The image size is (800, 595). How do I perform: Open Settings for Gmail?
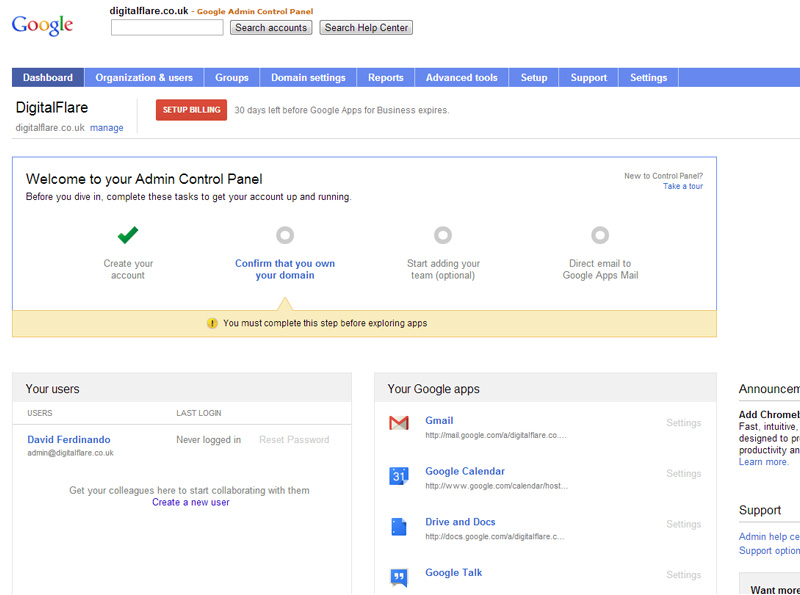tap(683, 423)
